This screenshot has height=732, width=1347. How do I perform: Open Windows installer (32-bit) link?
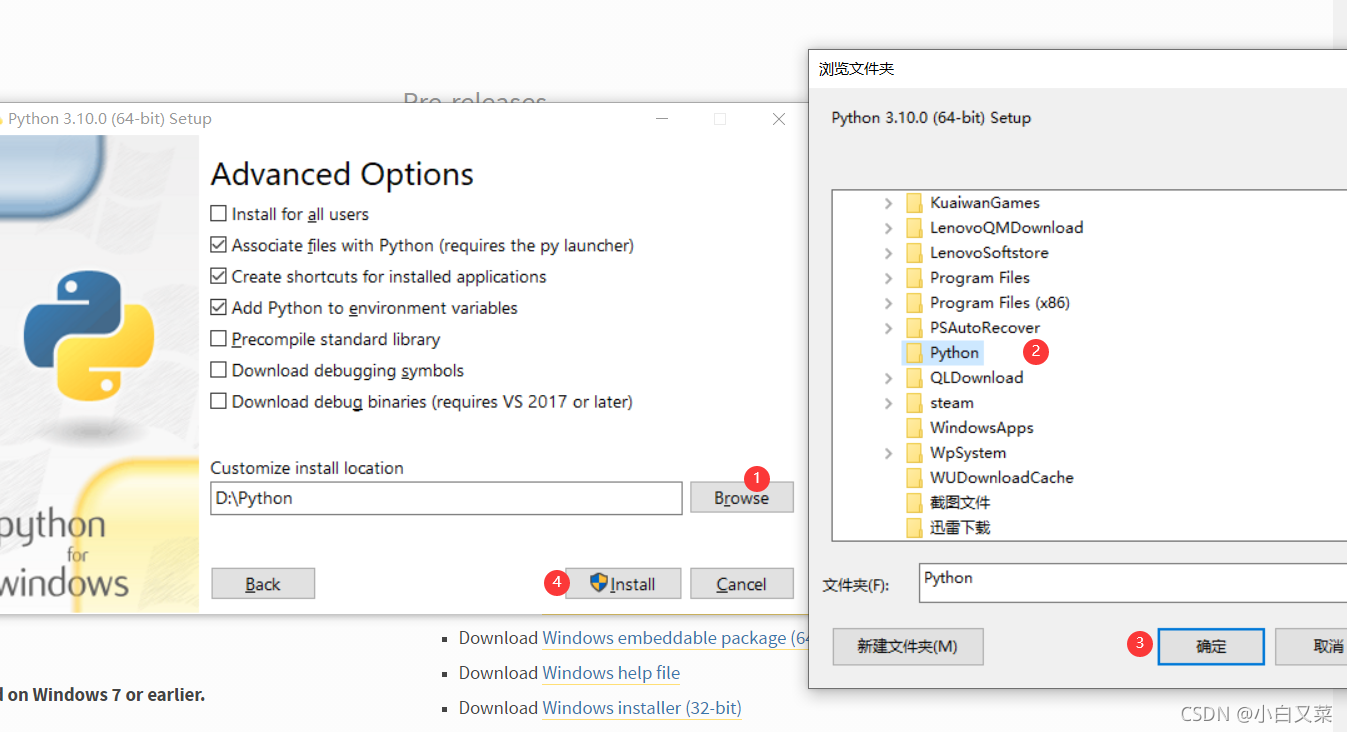point(642,708)
